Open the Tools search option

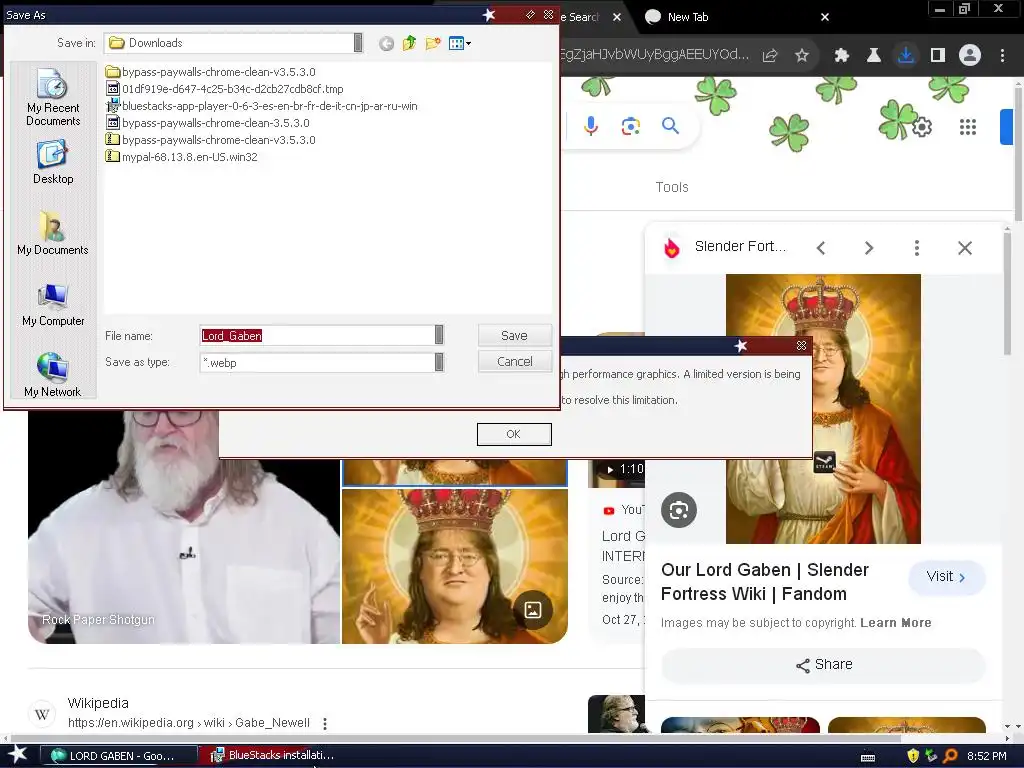coord(672,187)
